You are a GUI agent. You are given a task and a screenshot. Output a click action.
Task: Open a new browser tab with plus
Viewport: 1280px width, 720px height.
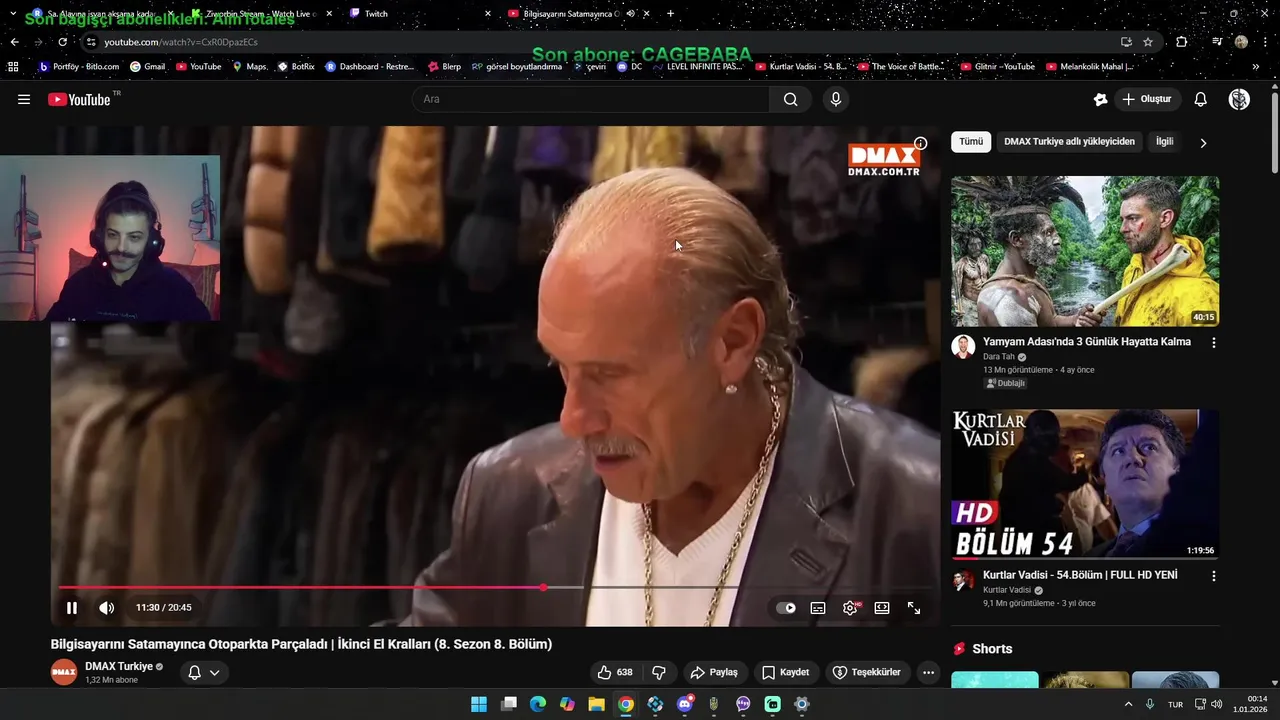point(670,13)
